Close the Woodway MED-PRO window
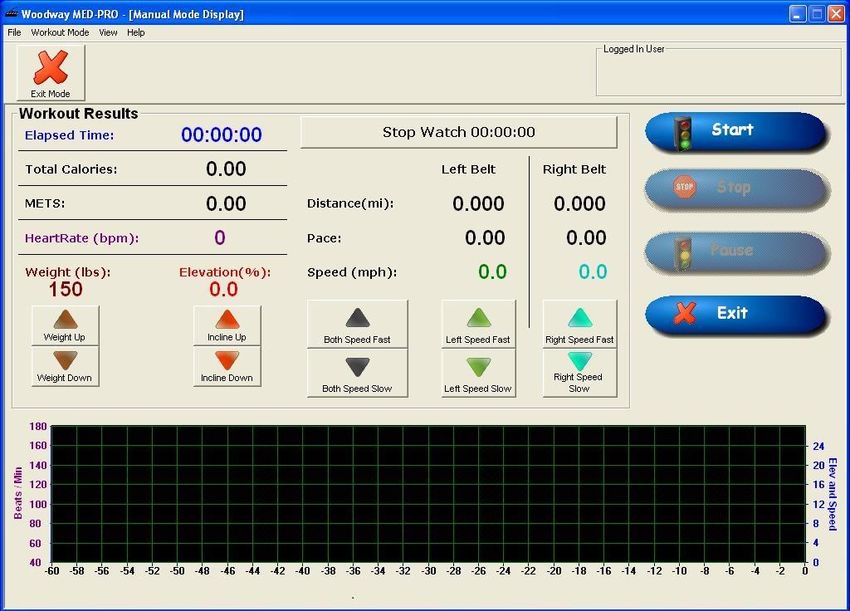This screenshot has width=850, height=611. coord(836,14)
